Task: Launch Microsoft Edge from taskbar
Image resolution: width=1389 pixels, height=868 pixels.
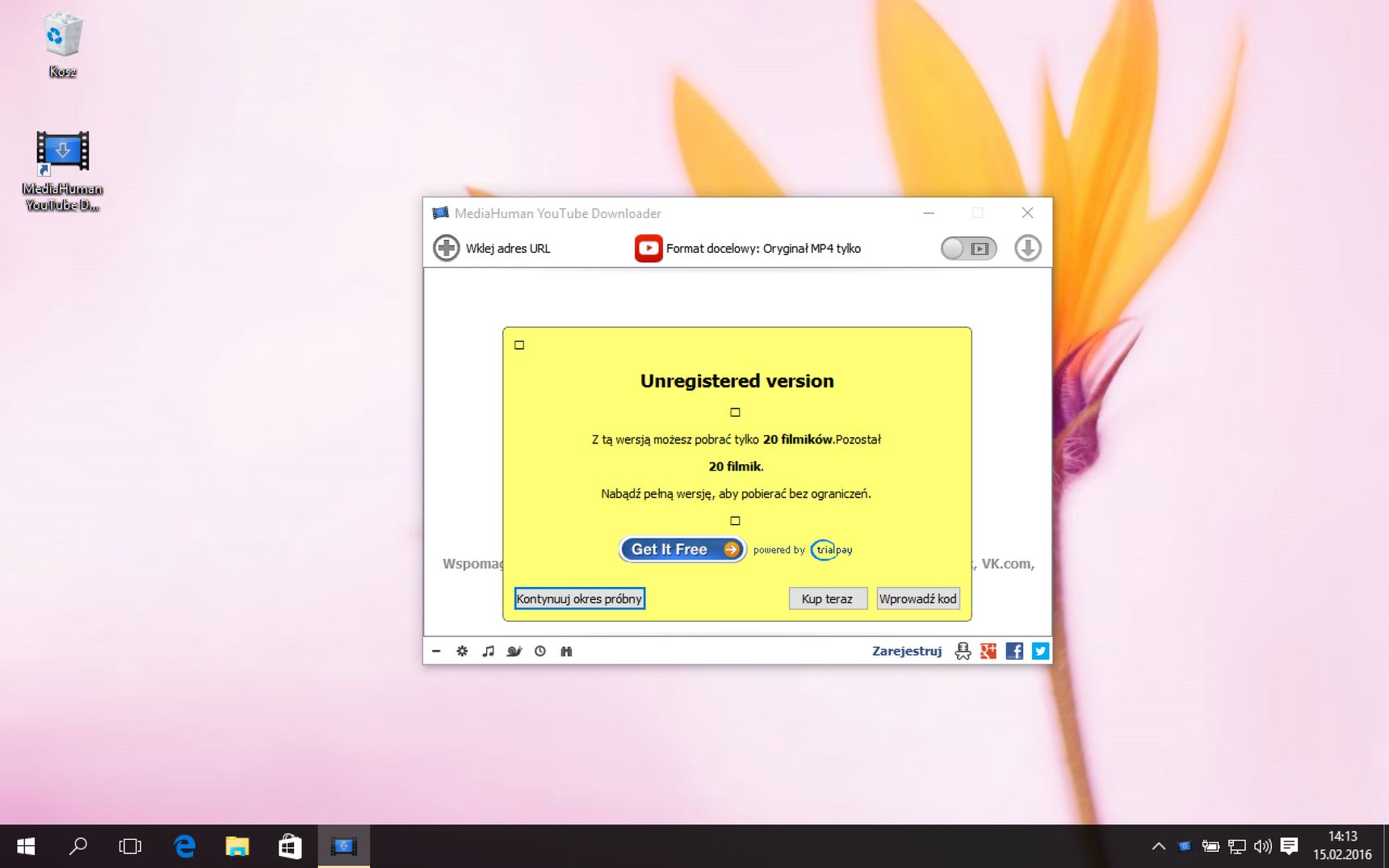Action: (x=184, y=846)
